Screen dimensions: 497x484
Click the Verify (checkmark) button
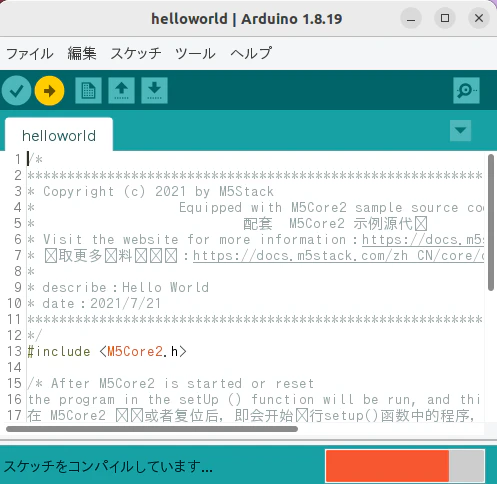click(16, 91)
